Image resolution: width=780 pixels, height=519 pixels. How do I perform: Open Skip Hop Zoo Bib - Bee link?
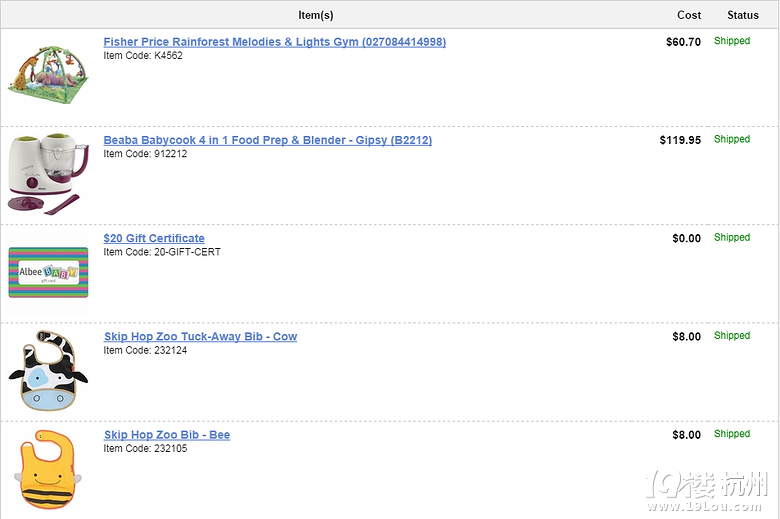coord(167,435)
